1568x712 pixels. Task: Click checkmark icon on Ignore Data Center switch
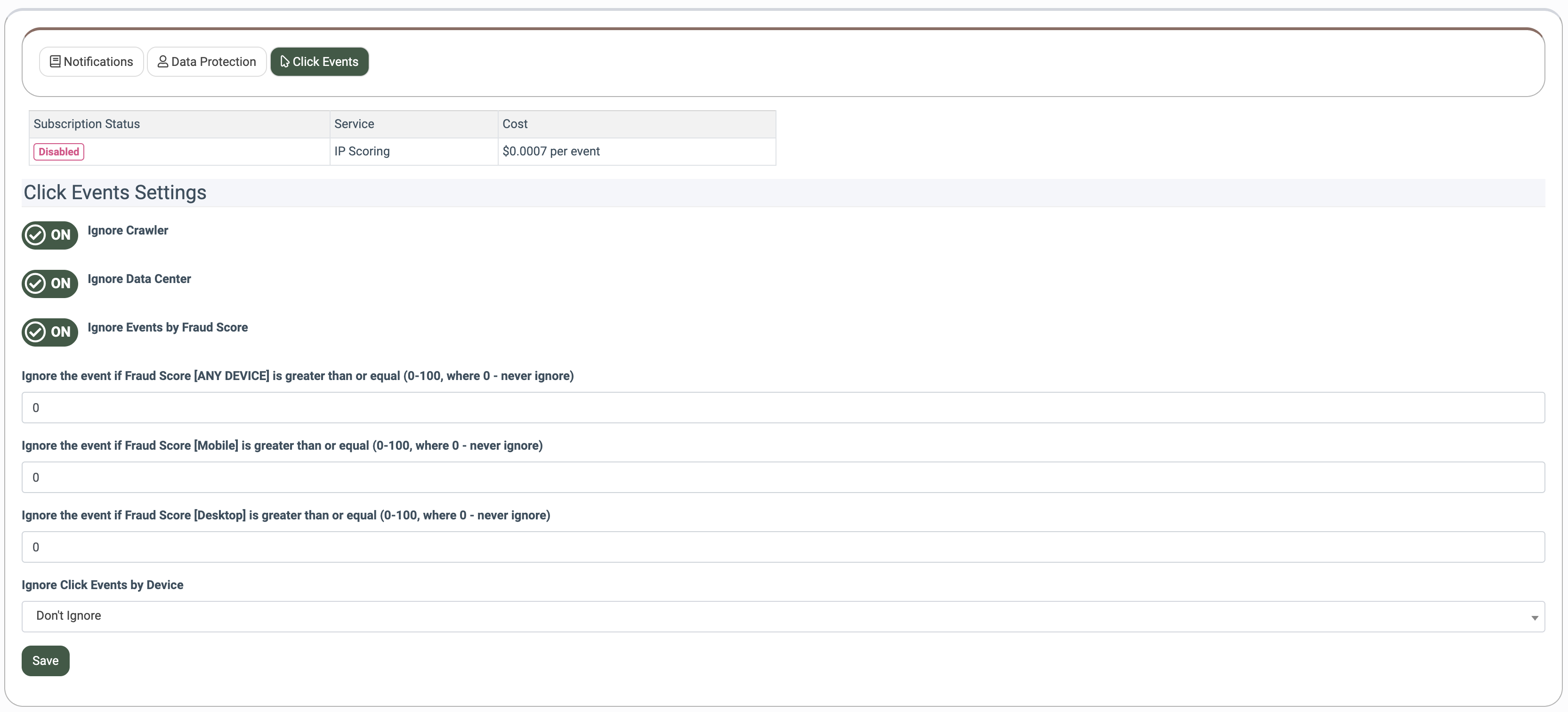point(36,283)
